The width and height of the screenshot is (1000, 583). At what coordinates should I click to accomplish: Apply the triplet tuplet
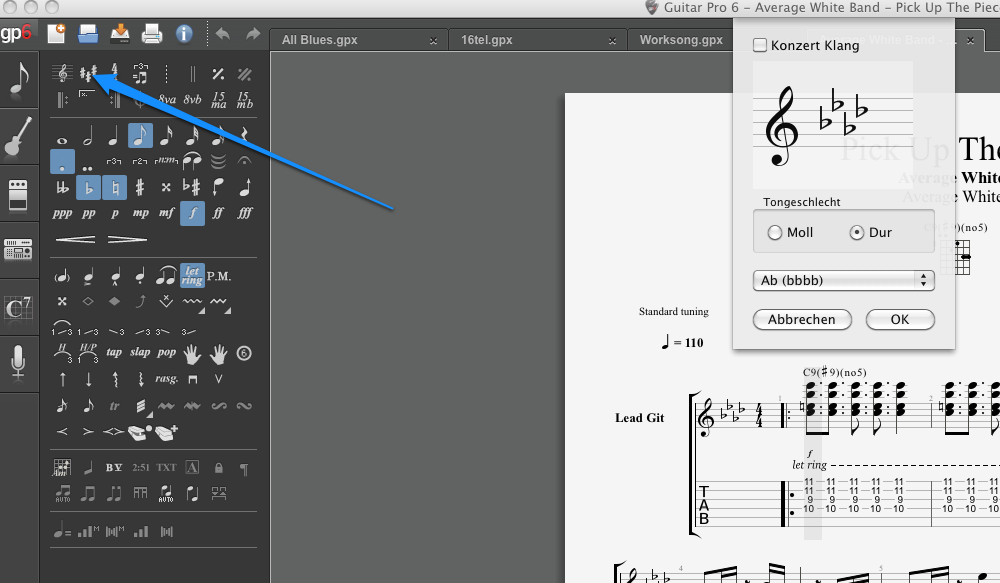click(114, 161)
